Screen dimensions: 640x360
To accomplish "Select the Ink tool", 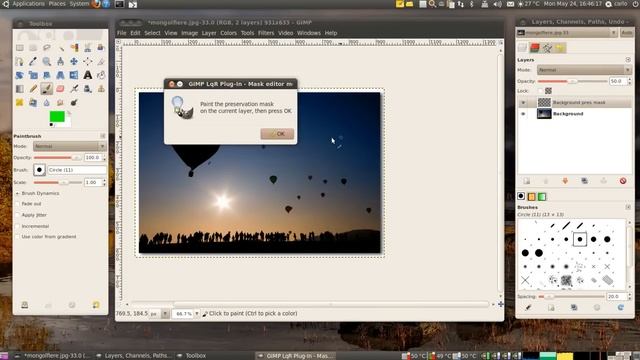I will pyautogui.click(x=87, y=89).
